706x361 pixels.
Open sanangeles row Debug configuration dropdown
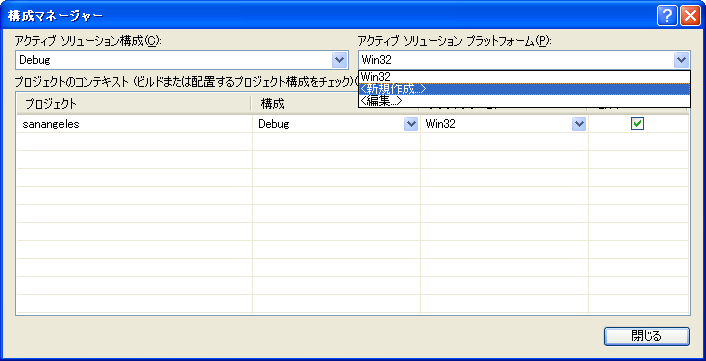410,124
